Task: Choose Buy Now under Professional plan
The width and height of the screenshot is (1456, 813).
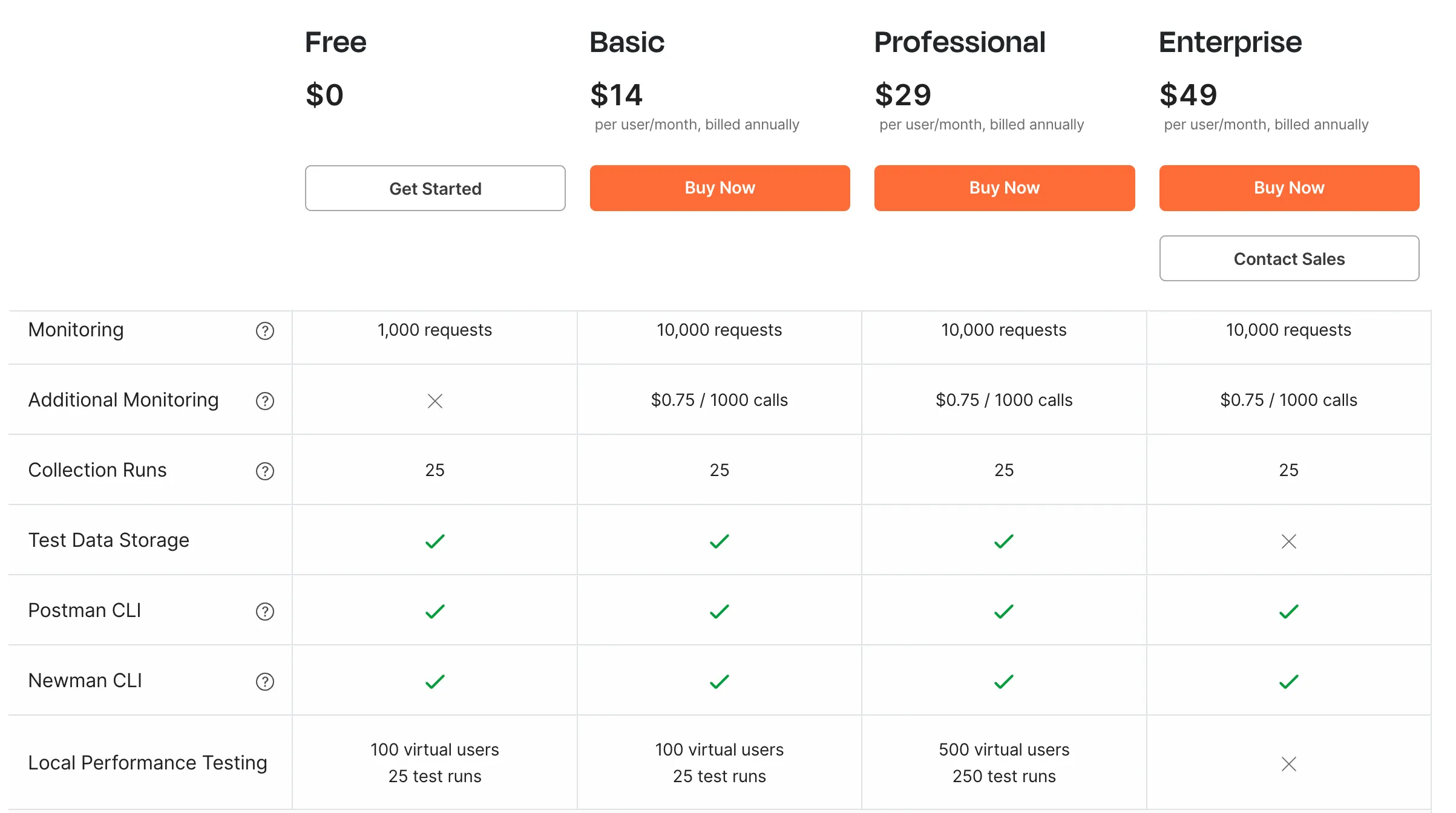Action: (1005, 188)
